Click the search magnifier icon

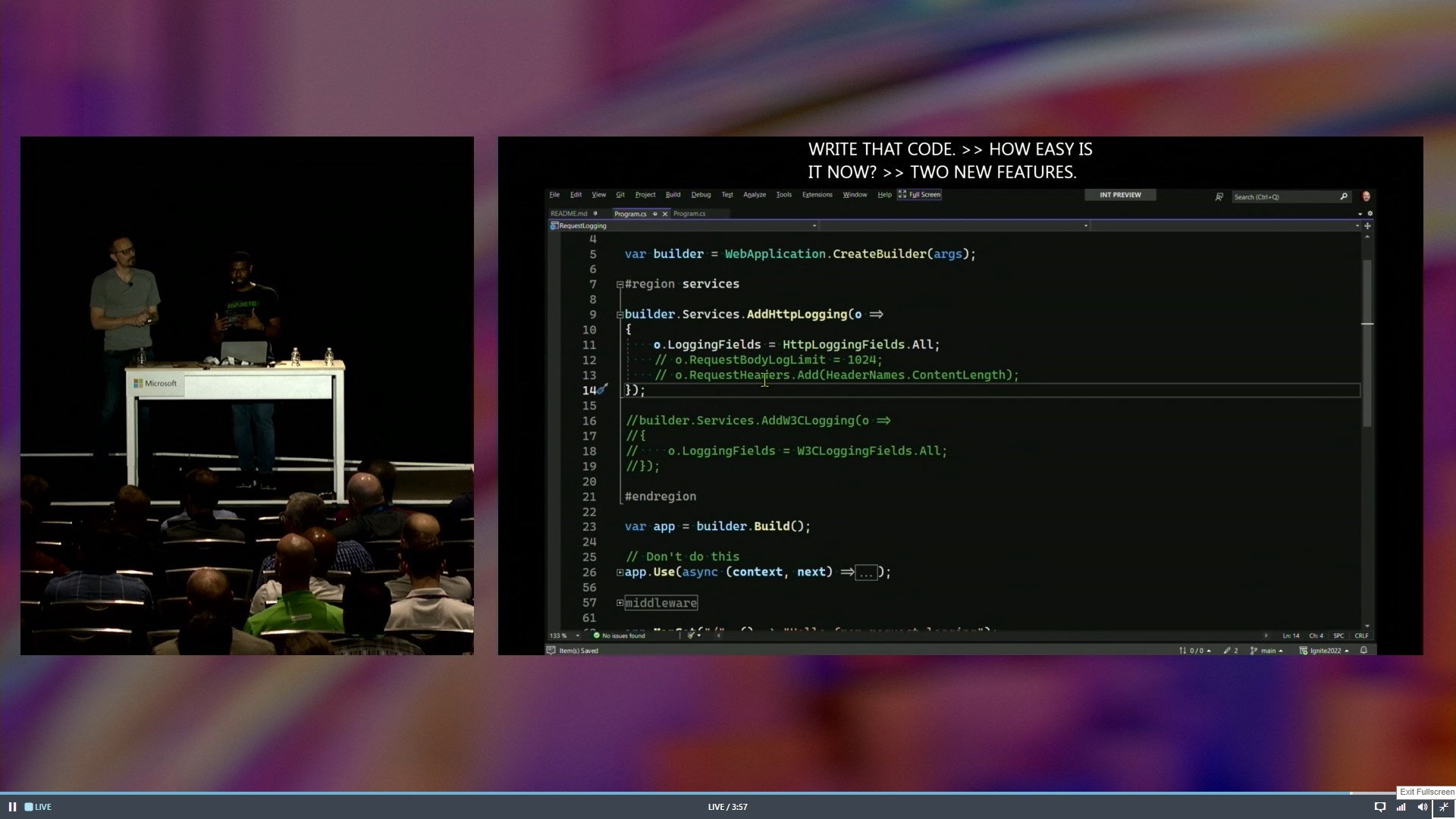(1344, 196)
